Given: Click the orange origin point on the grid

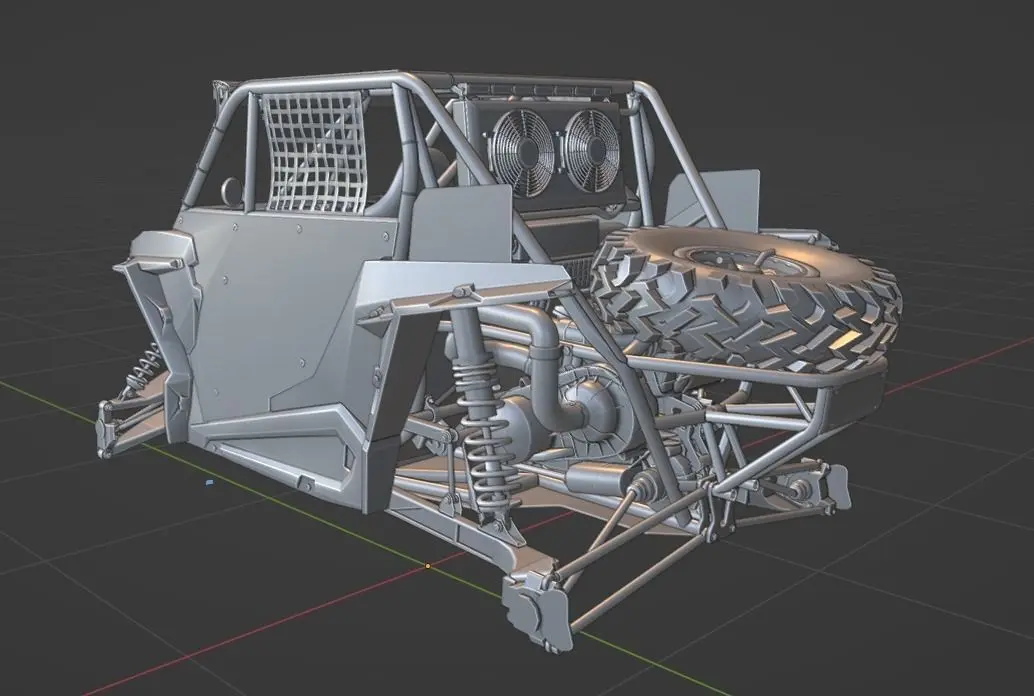Looking at the screenshot, I should (x=427, y=566).
